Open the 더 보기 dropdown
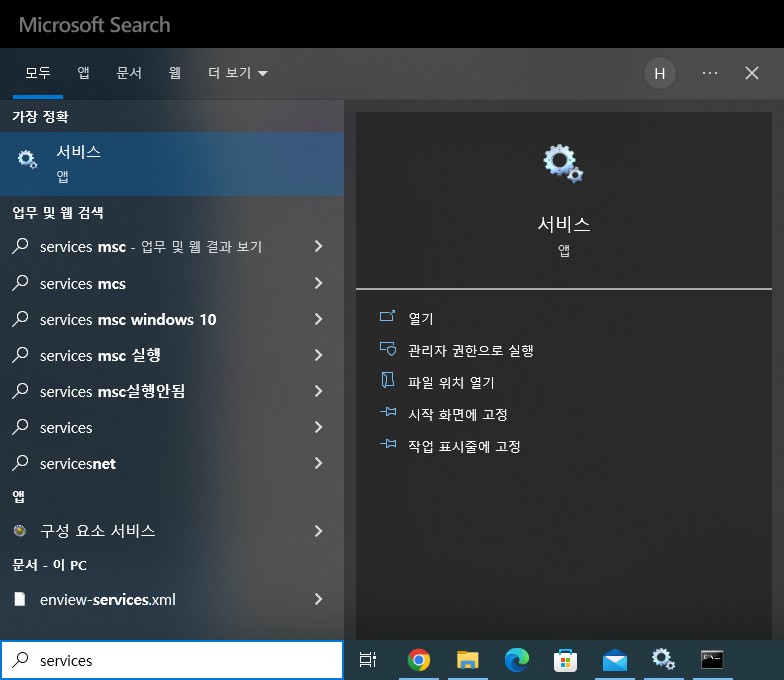784x680 pixels. point(238,73)
